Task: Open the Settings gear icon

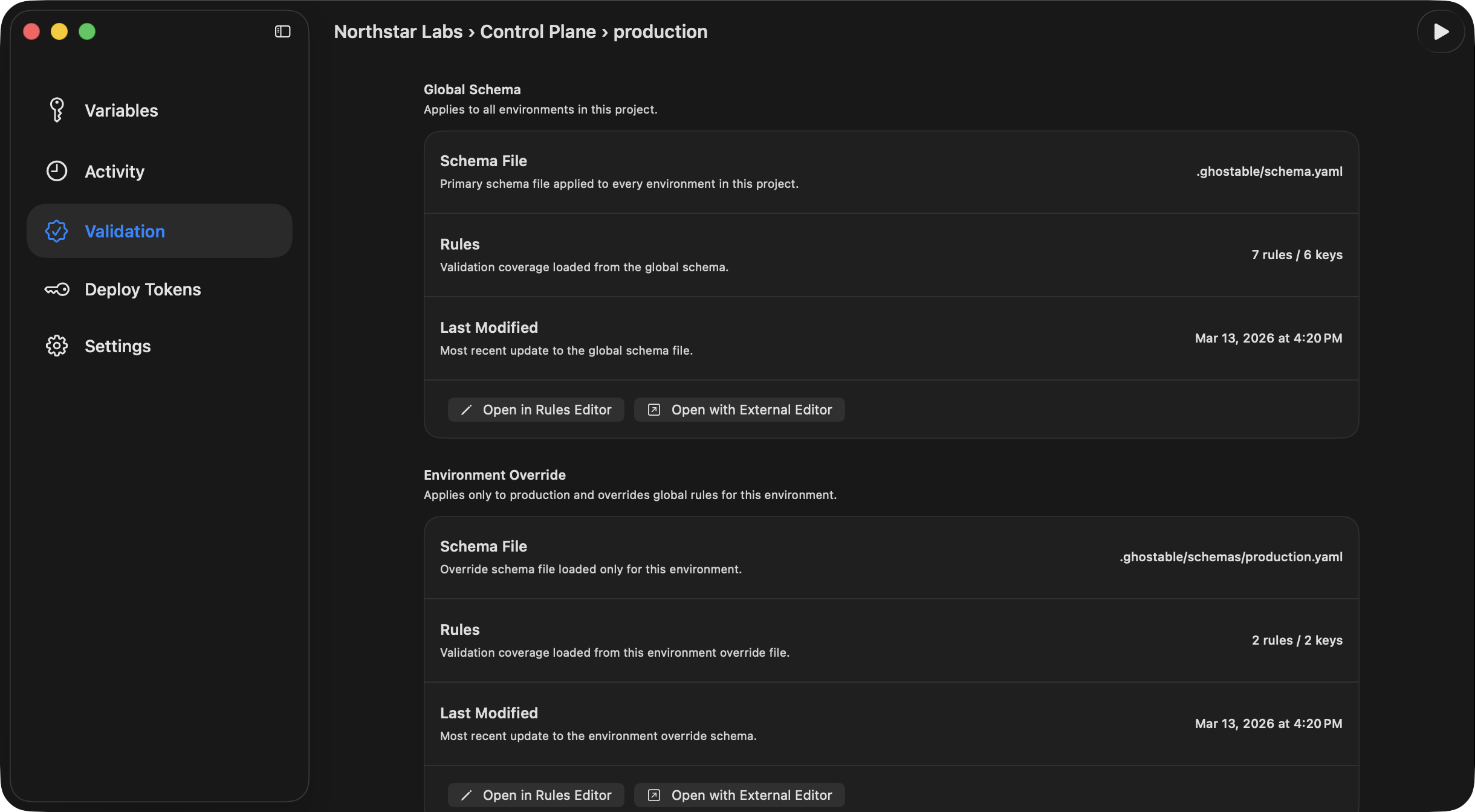Action: [x=56, y=346]
